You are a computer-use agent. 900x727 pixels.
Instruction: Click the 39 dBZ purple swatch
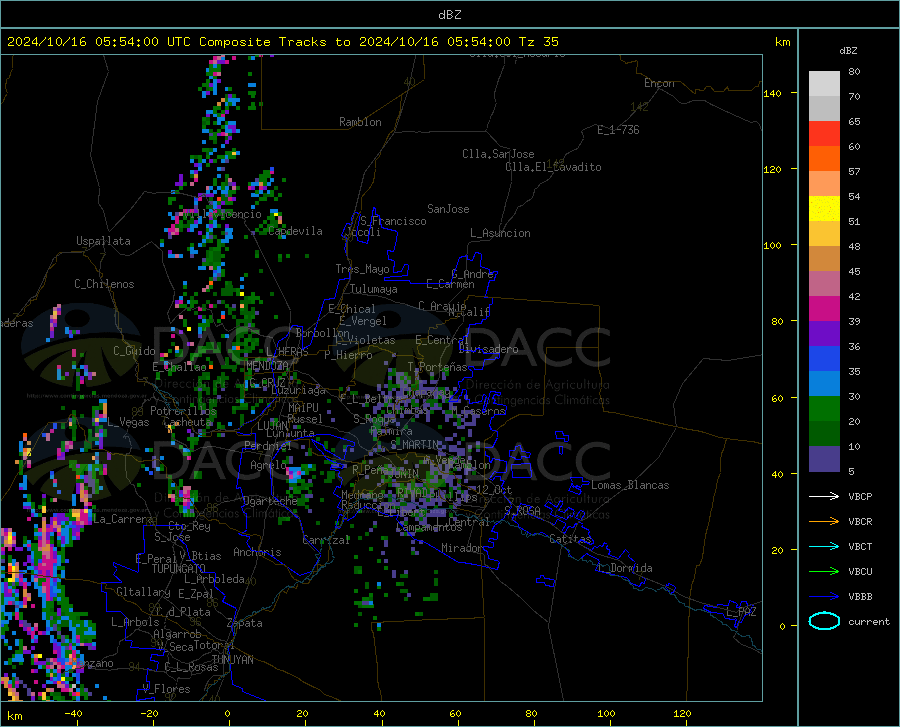824,334
